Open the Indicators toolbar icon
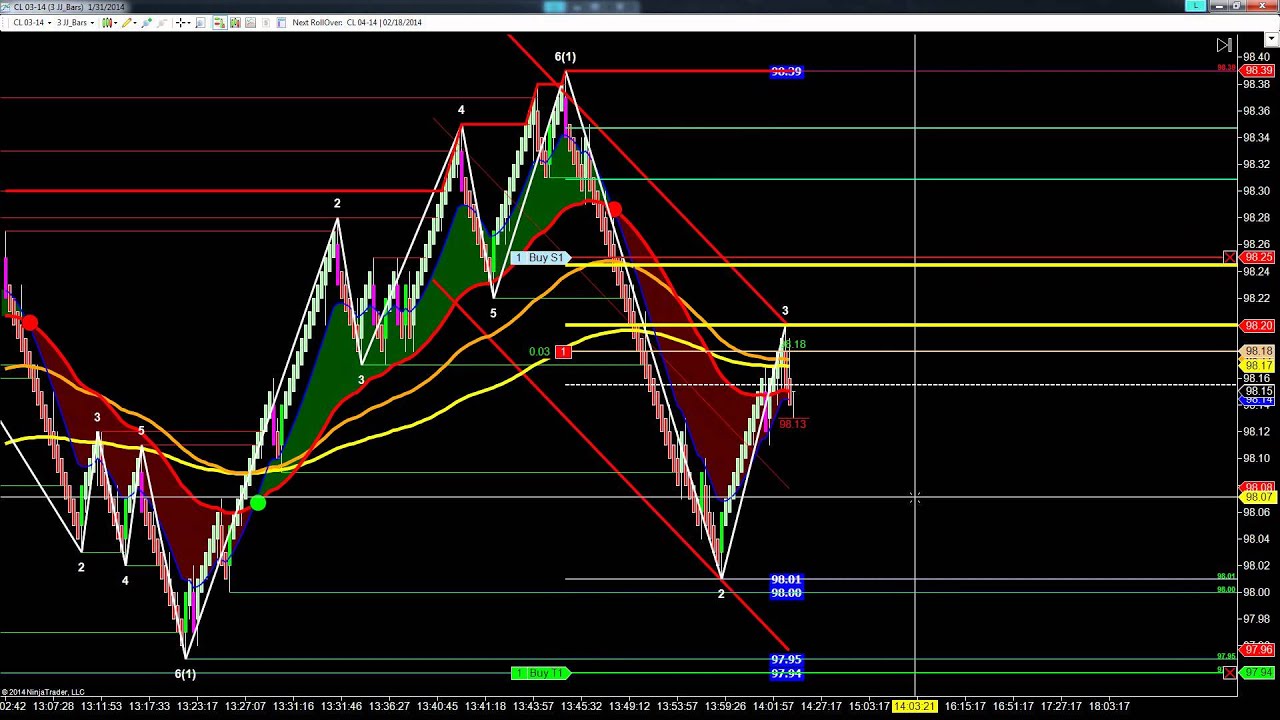The height and width of the screenshot is (720, 1280). point(235,22)
